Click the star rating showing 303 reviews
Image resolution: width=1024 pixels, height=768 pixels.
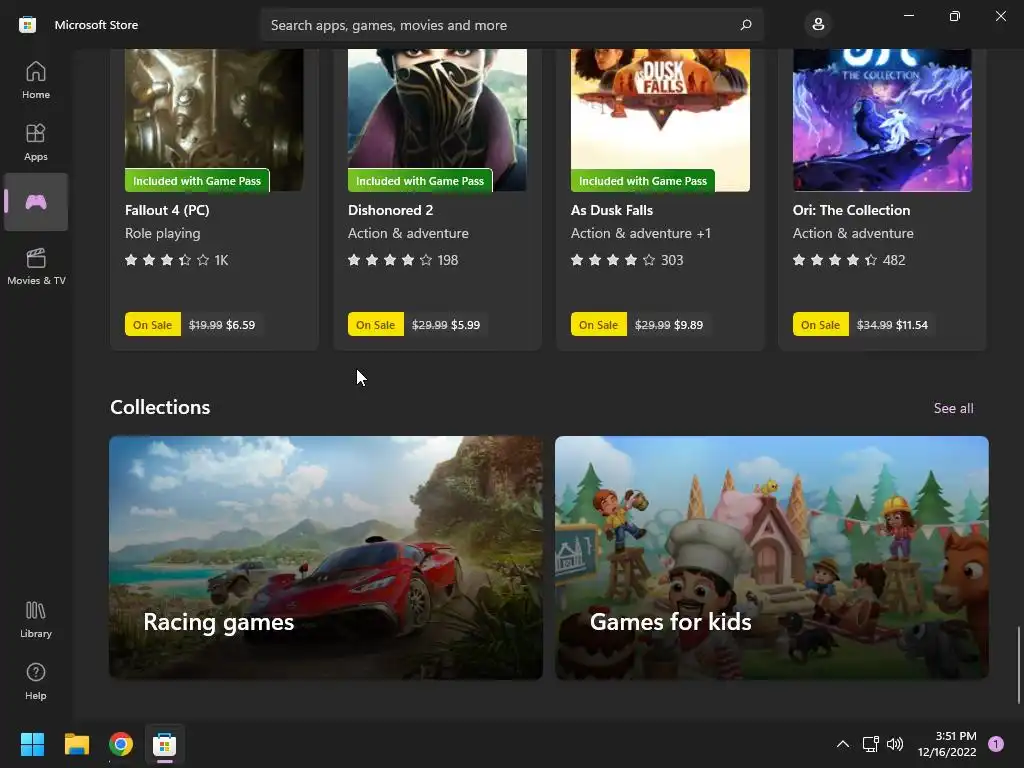click(x=627, y=260)
